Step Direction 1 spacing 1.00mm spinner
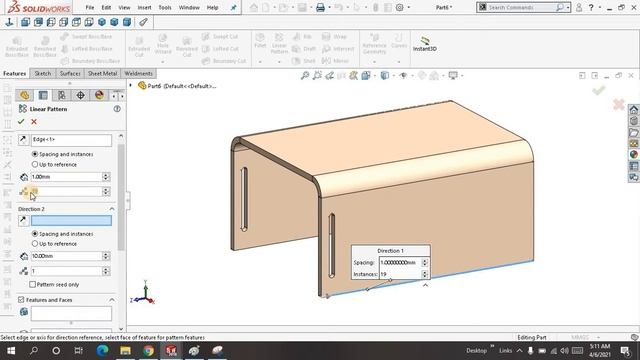Image resolution: width=640 pixels, height=360 pixels. coord(106,177)
